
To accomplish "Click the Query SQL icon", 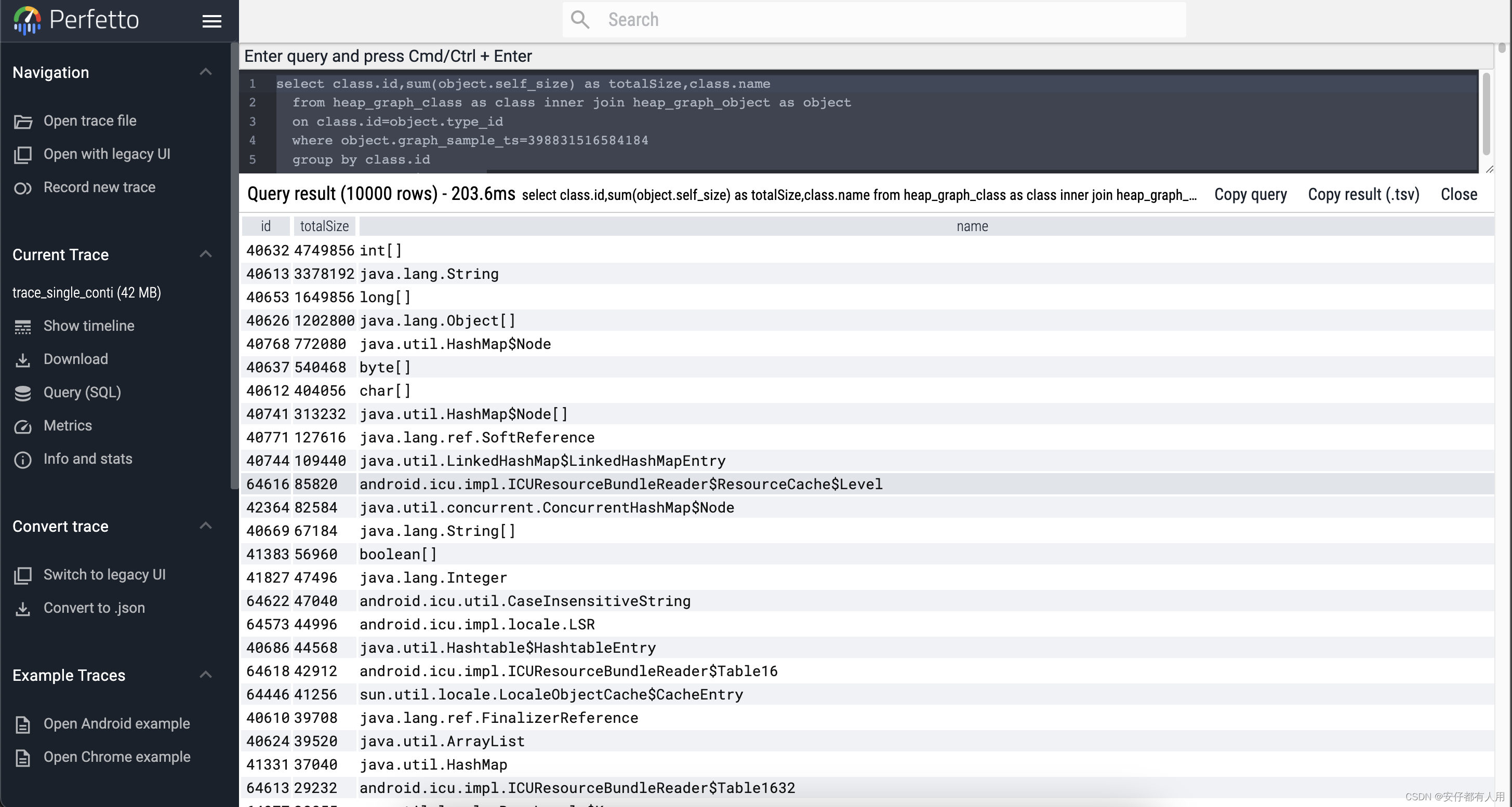I will pyautogui.click(x=22, y=392).
